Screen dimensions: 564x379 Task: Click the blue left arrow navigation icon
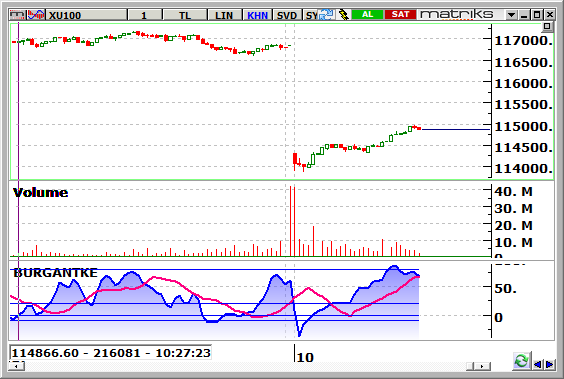click(538, 365)
